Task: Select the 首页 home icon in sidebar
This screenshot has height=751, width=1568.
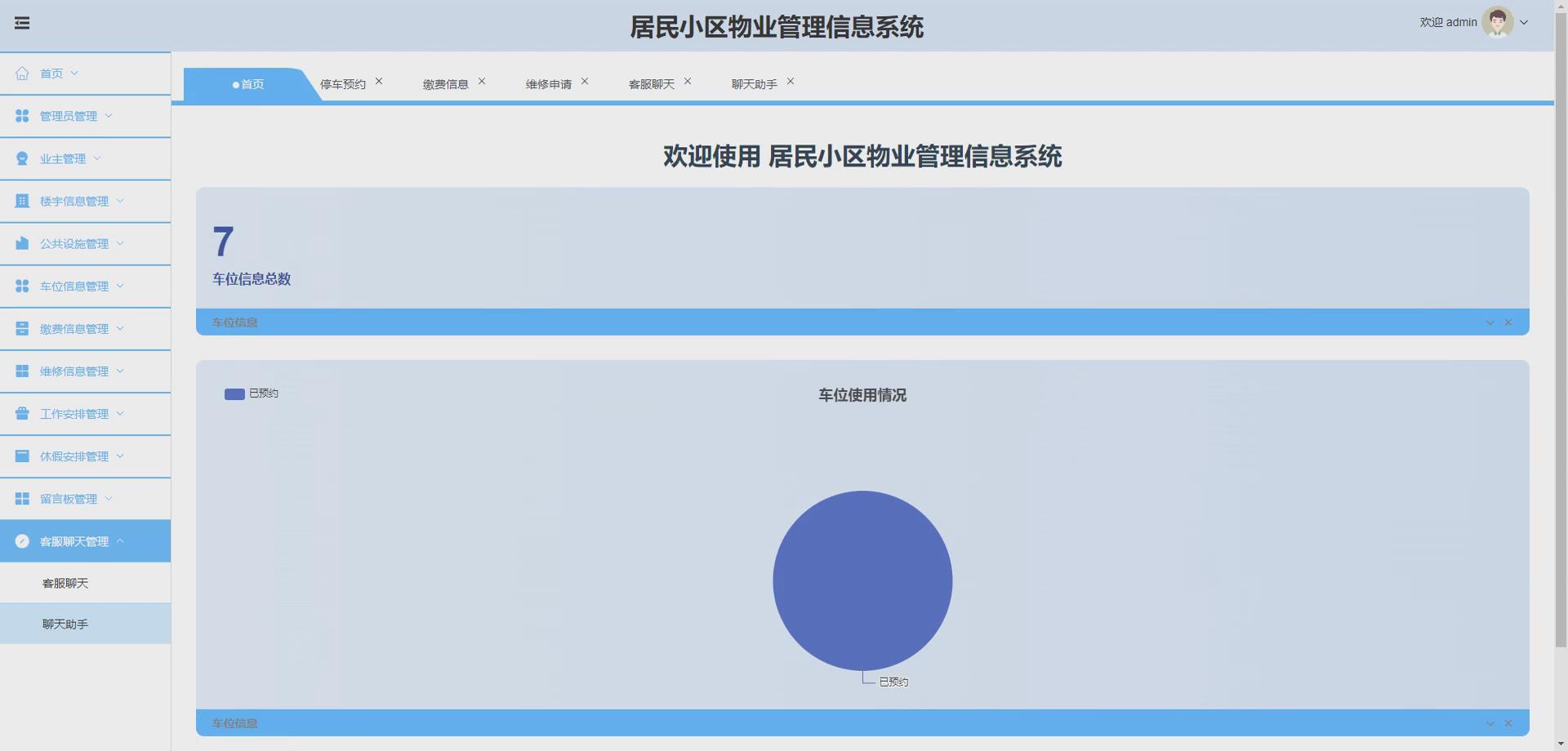Action: pos(22,73)
